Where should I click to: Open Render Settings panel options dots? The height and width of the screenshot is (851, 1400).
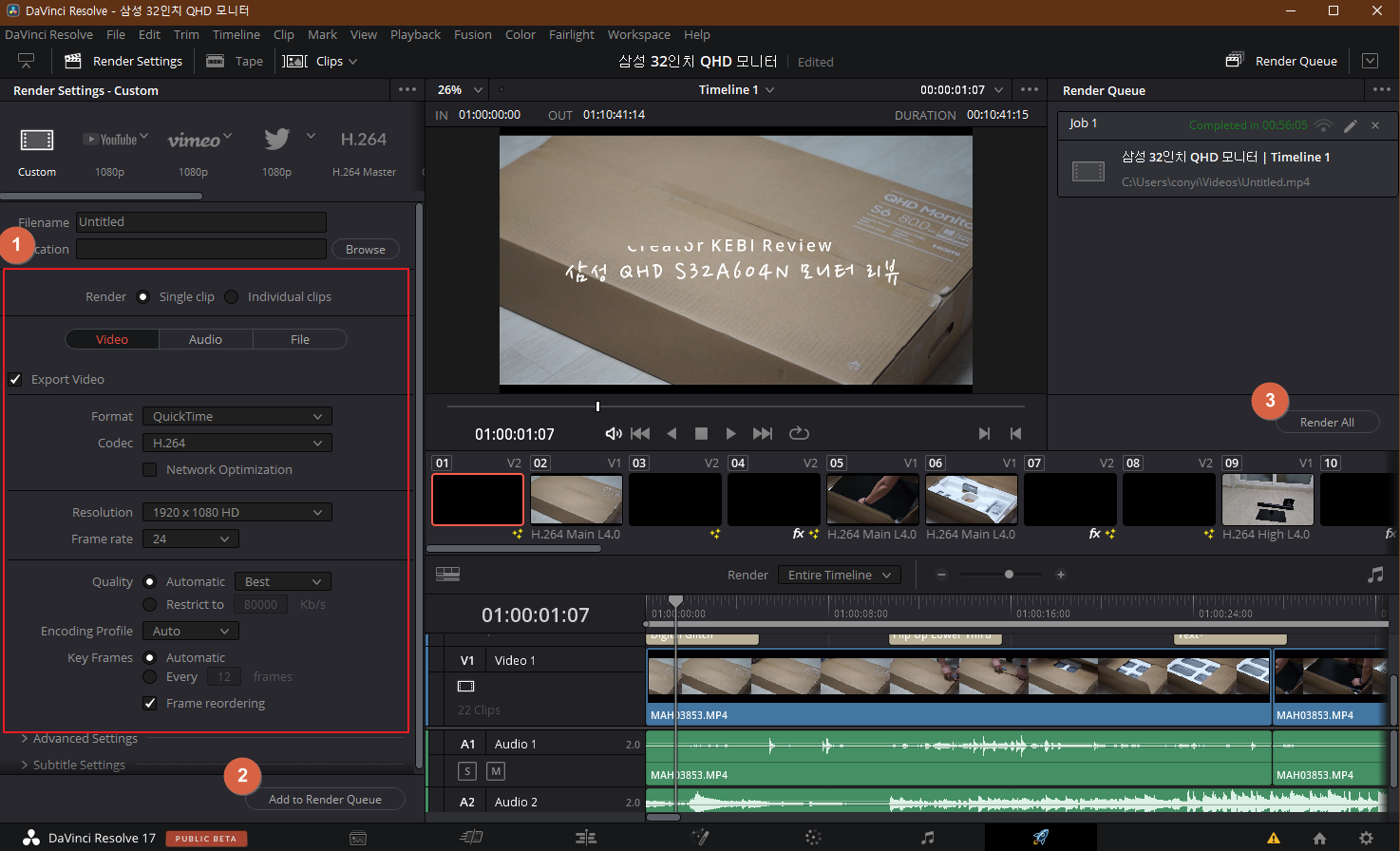click(x=407, y=89)
